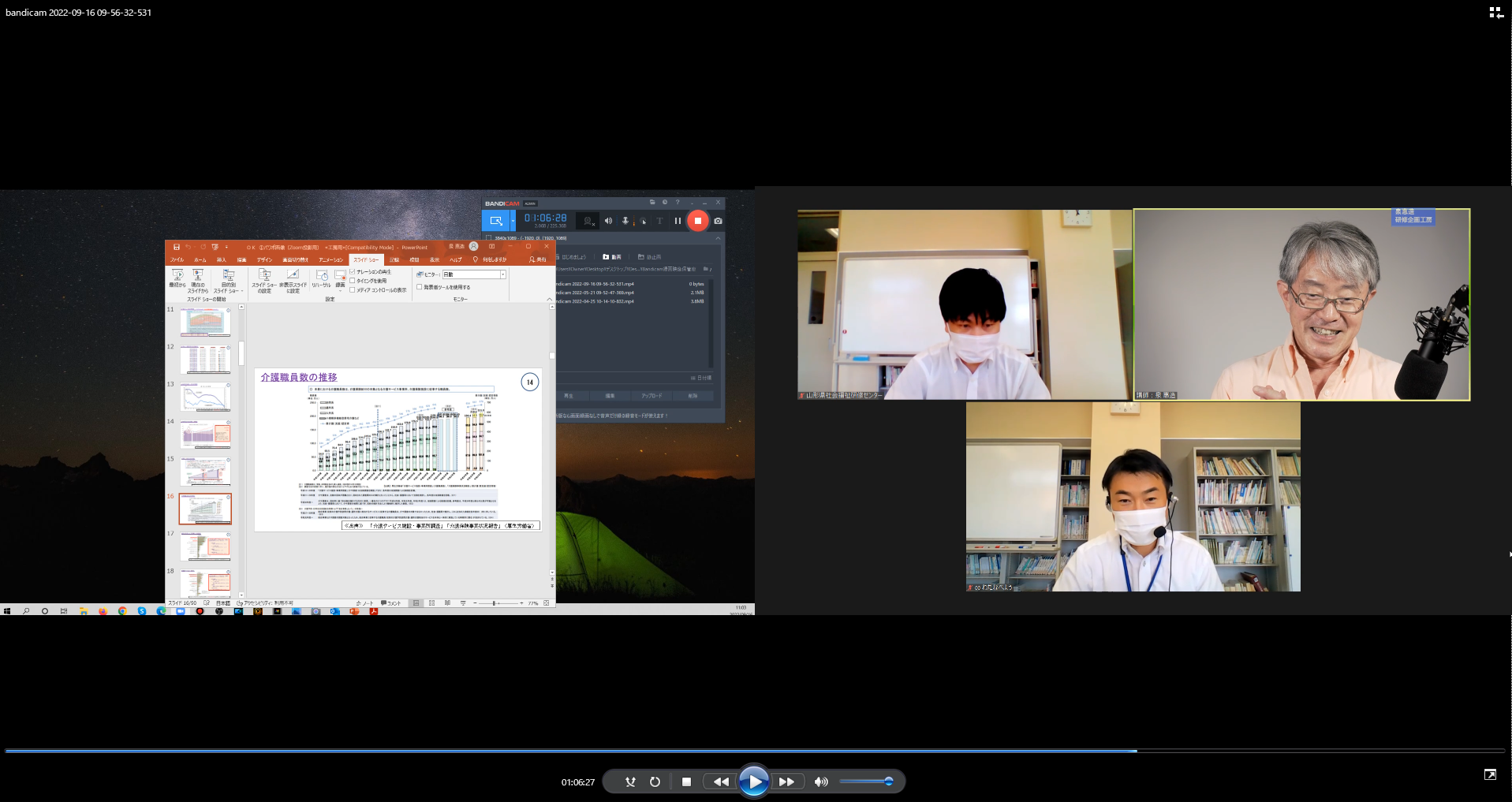
Task: Save presentation from PowerPoint quick access toolbar
Action: [x=177, y=247]
